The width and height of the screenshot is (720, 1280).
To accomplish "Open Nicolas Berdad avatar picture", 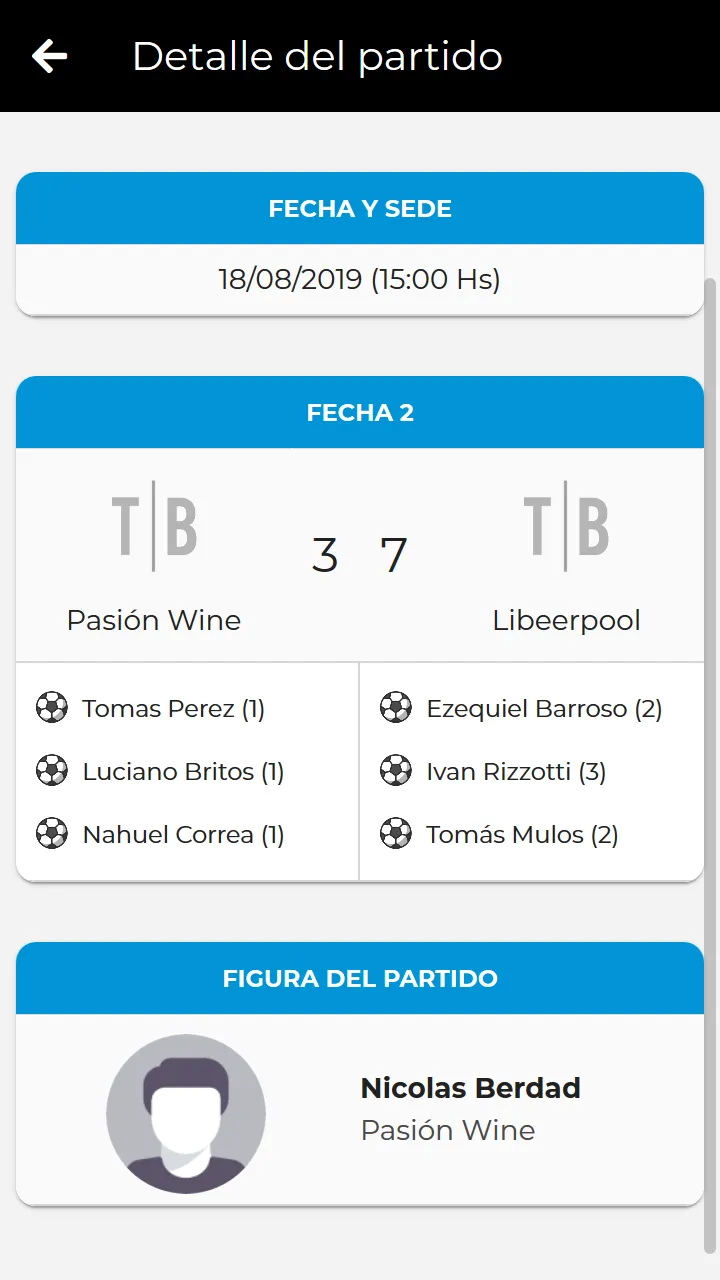I will (186, 1114).
